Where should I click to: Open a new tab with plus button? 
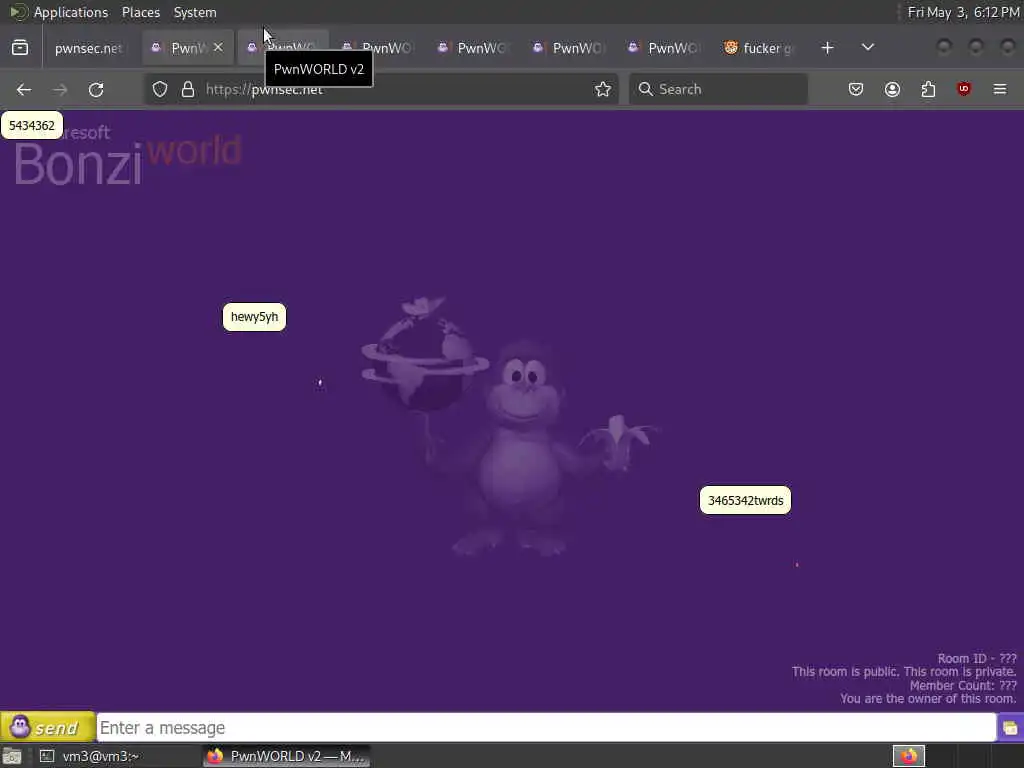tap(827, 48)
